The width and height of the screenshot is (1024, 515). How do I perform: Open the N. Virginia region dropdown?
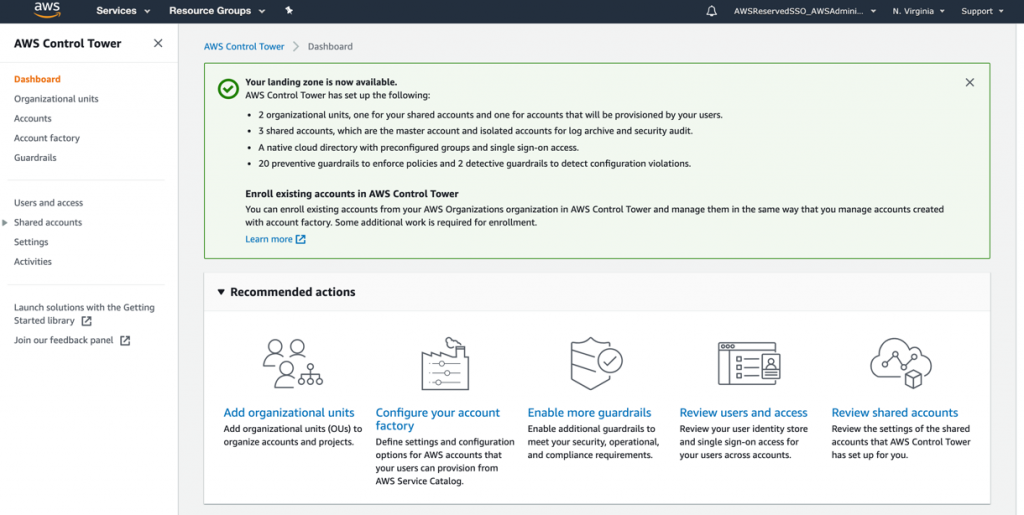(918, 11)
